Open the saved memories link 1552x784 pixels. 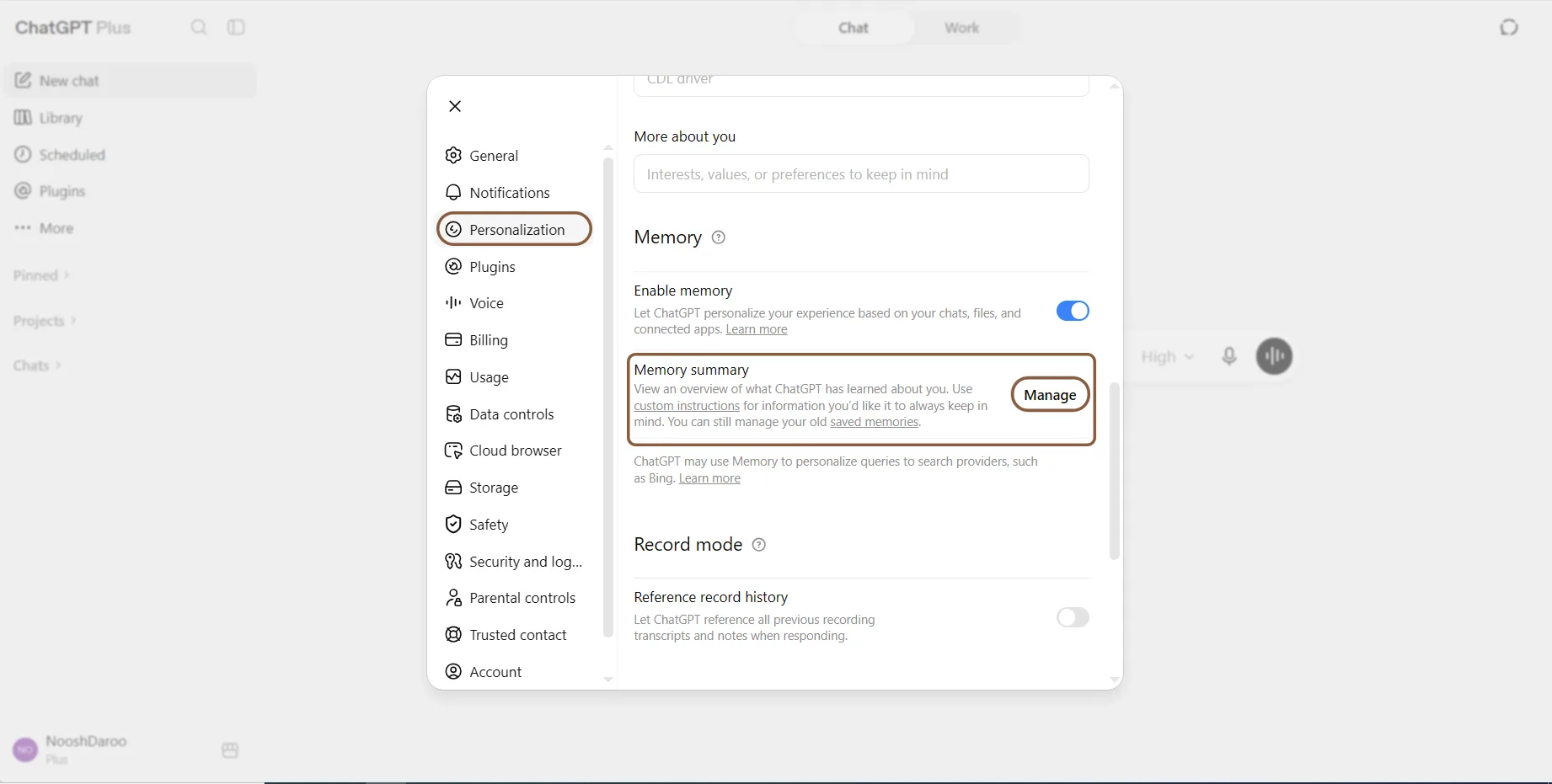(x=874, y=422)
